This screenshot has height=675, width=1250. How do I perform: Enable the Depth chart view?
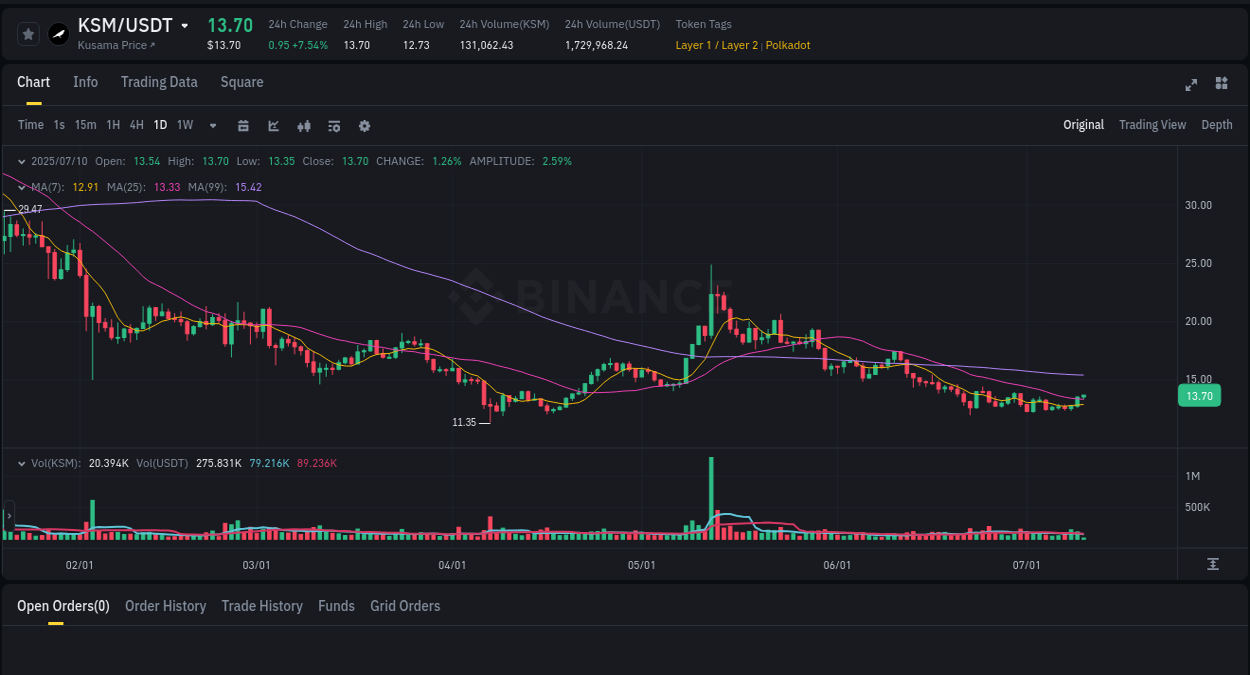tap(1216, 125)
